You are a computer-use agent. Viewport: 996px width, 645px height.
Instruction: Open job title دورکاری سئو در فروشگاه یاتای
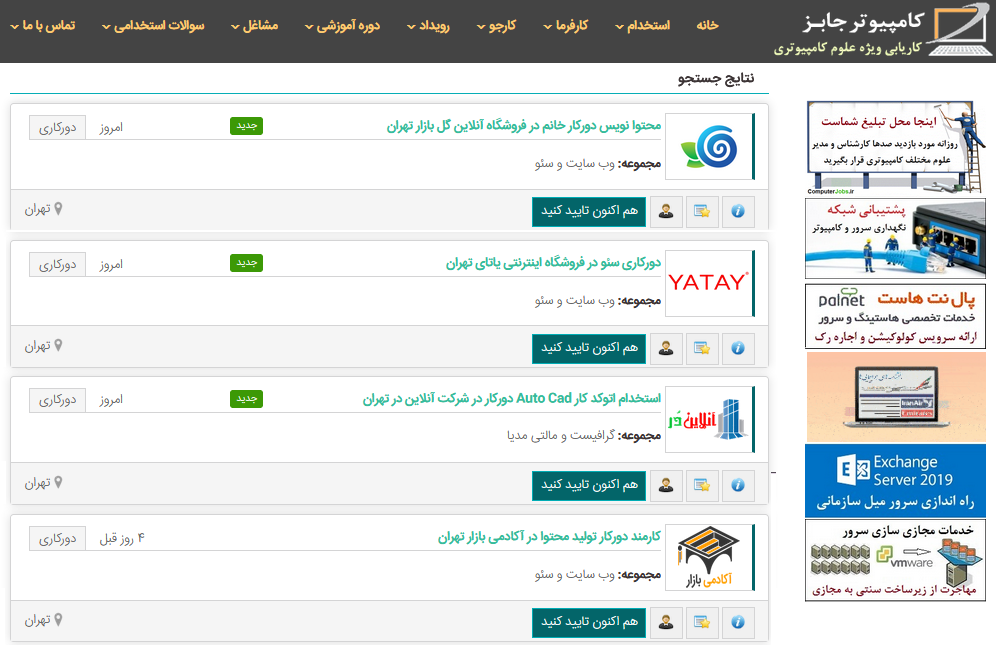tap(553, 262)
